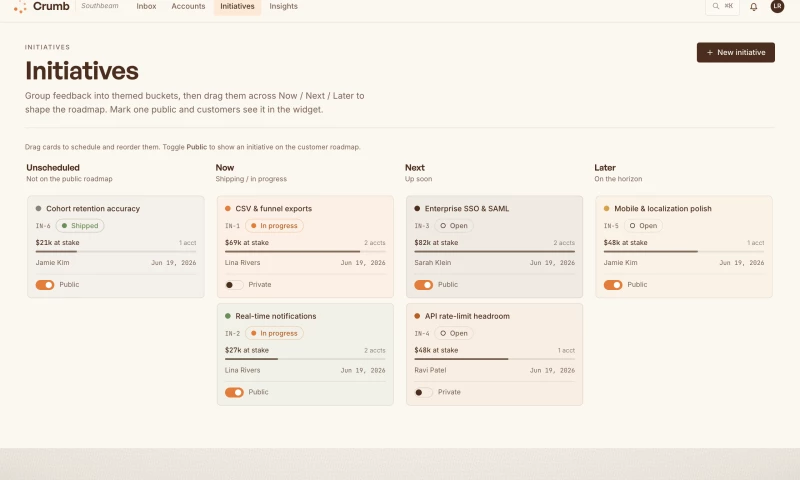
Task: Go to the Inbox tab
Action: (146, 6)
